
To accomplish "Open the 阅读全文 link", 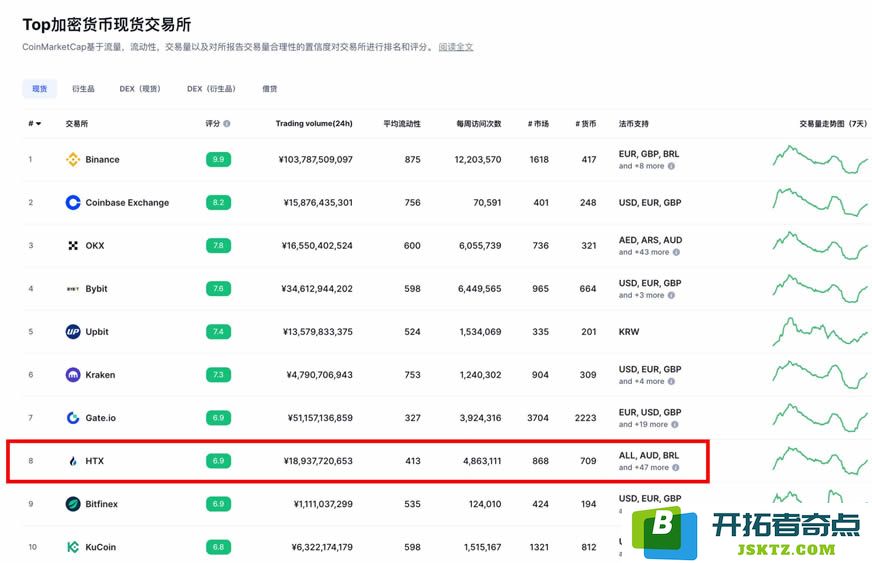I will coord(456,47).
